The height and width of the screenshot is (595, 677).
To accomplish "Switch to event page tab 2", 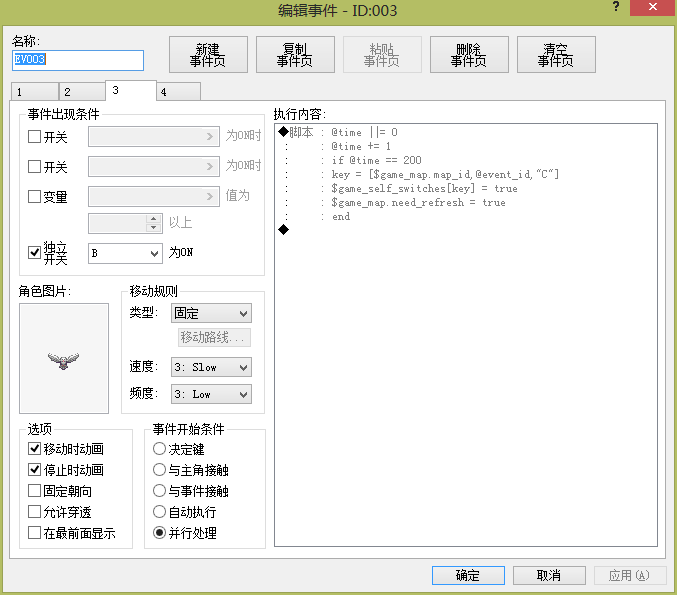I will [x=82, y=92].
